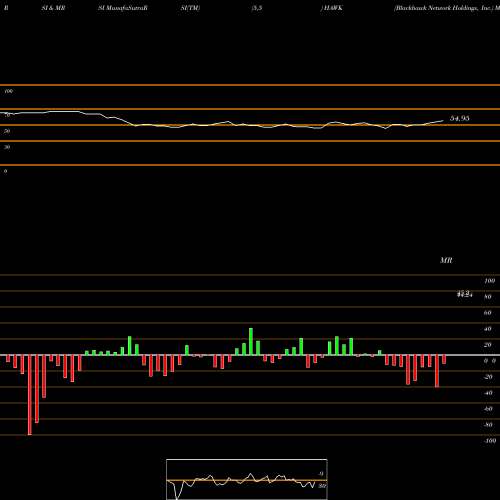The image size is (500, 500).
Task: Select the 54.95 RSI value label
Action: [460, 118]
